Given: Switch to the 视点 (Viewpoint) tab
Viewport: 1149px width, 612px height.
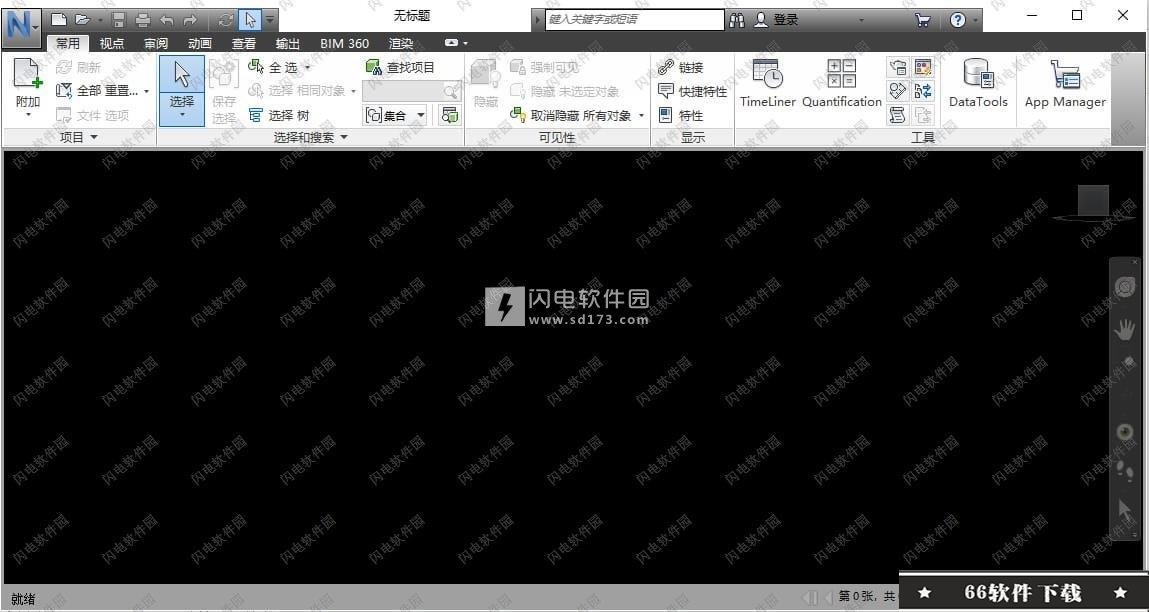Looking at the screenshot, I should (x=111, y=43).
